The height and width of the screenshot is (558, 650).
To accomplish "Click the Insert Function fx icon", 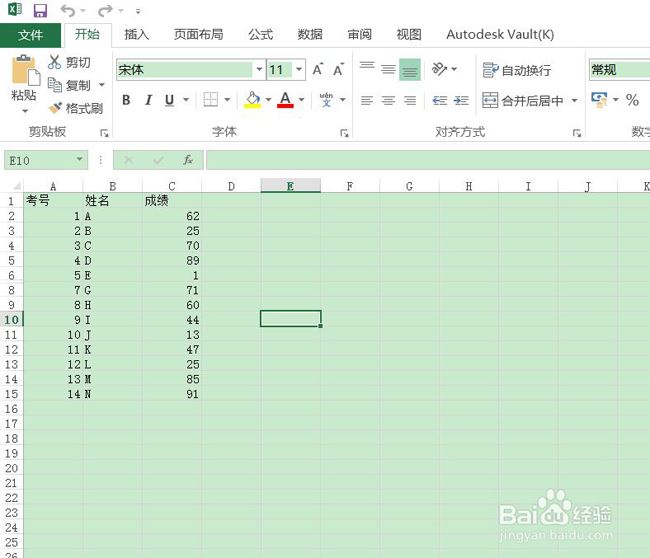I will tap(187, 160).
